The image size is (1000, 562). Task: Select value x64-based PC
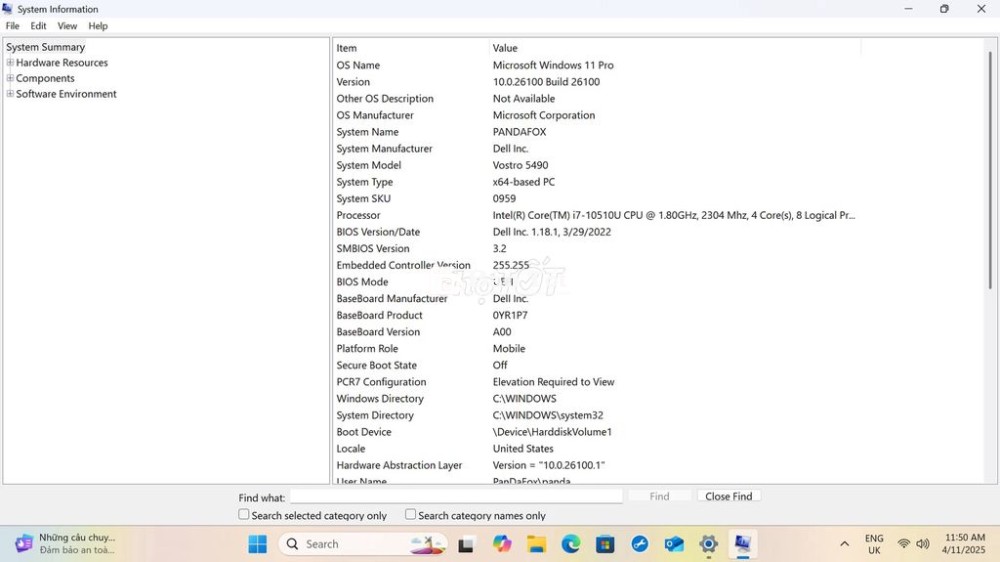(x=524, y=182)
